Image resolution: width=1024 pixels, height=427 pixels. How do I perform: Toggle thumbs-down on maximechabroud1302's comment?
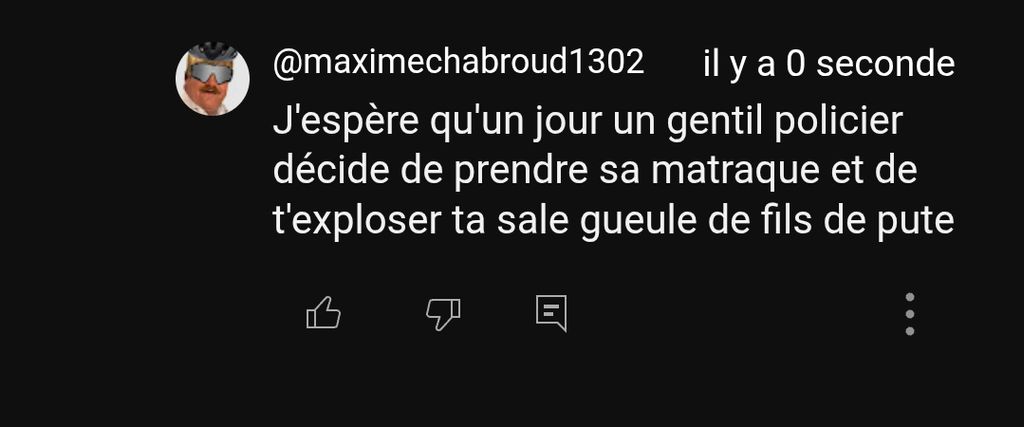443,313
